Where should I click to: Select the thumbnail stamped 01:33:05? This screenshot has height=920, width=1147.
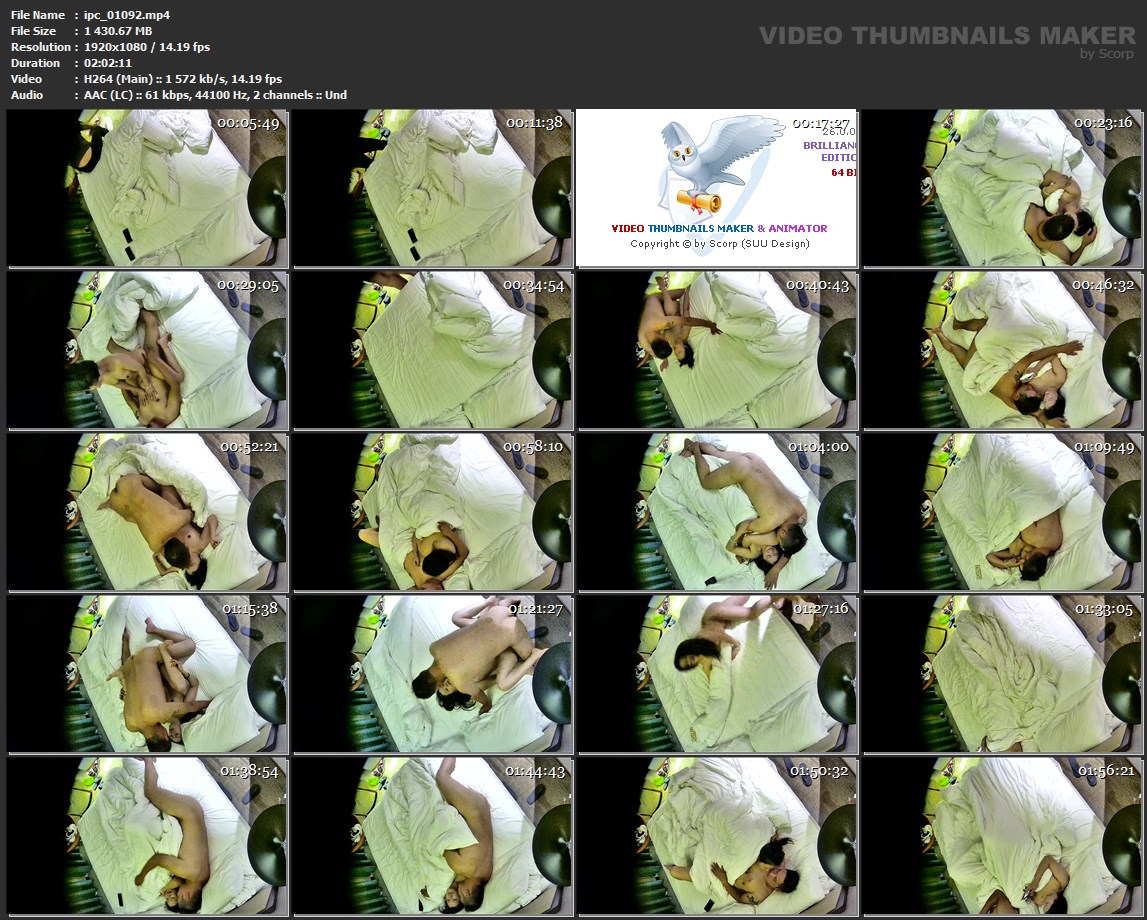(1003, 675)
